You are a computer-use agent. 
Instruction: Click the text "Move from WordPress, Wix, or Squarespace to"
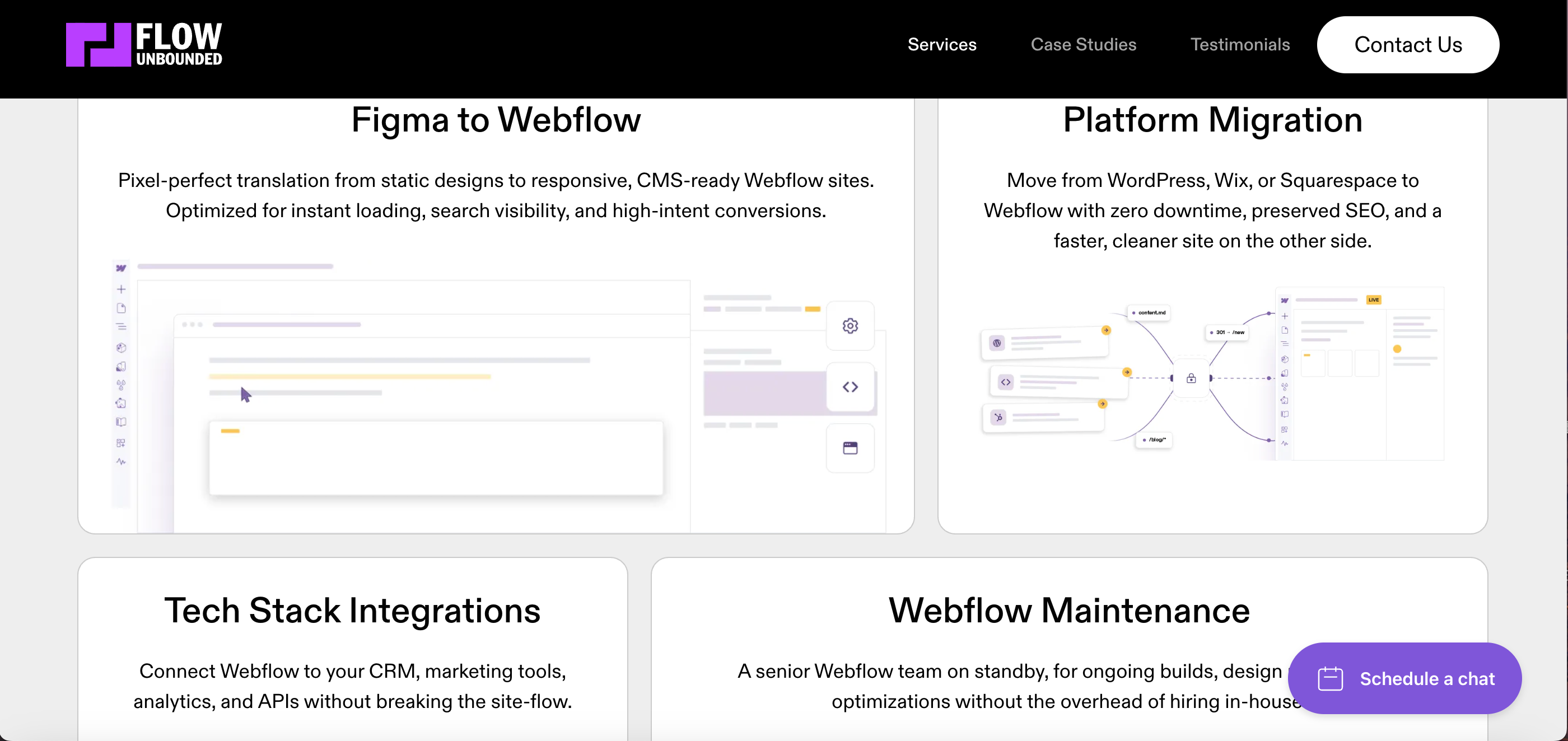(x=1212, y=181)
